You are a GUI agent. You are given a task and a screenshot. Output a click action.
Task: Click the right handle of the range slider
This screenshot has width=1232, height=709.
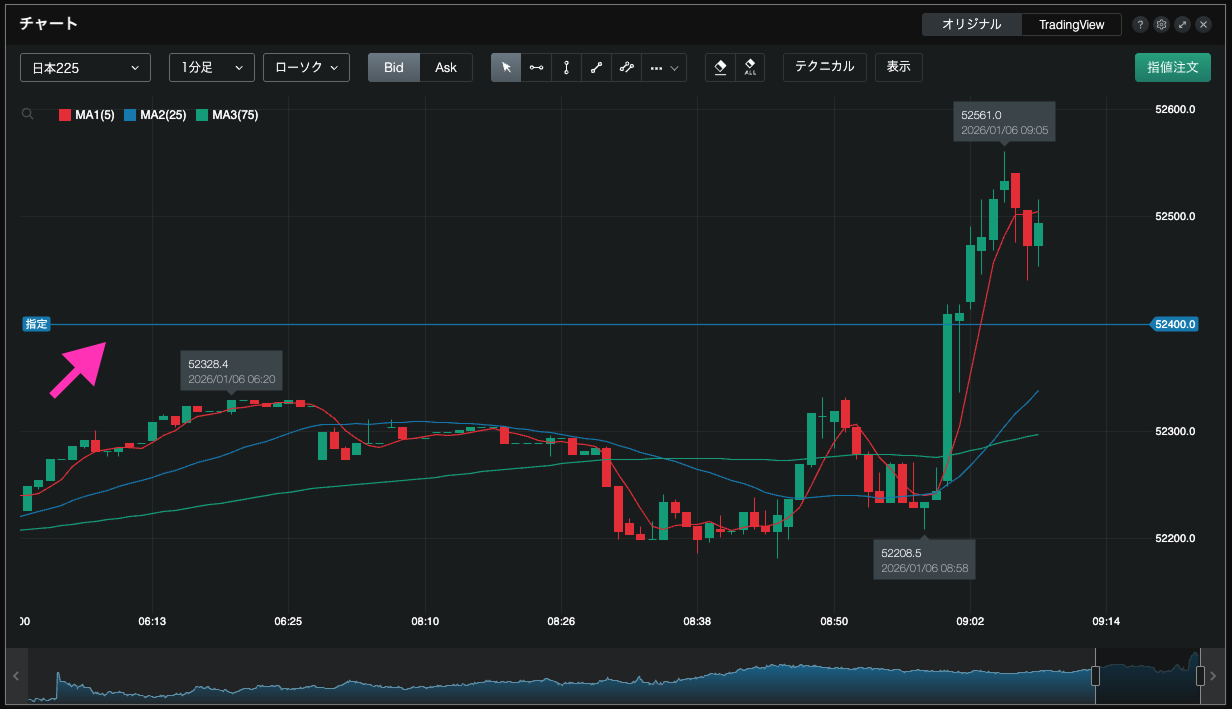coord(1201,676)
